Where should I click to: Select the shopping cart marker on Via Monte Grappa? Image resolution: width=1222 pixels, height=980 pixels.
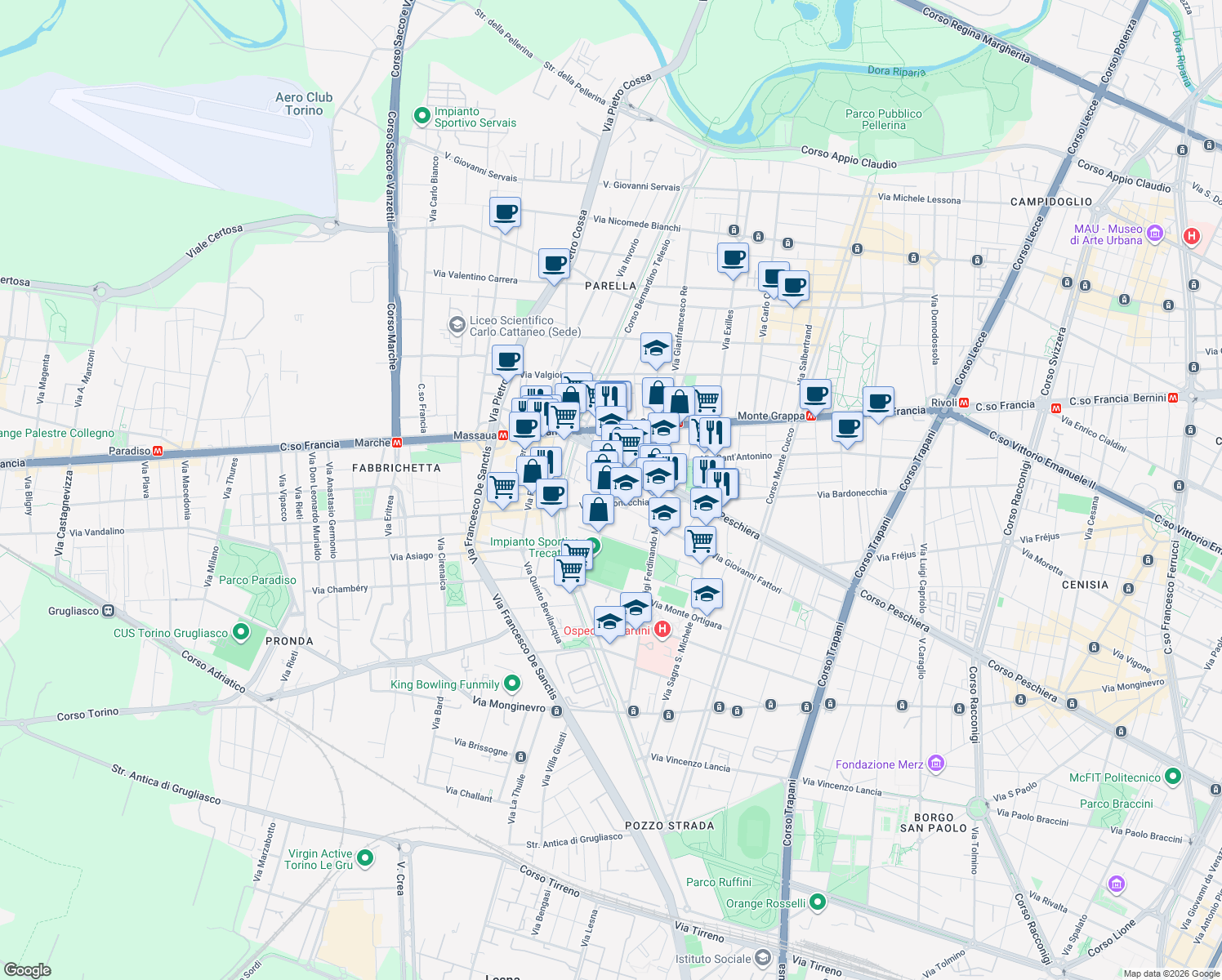(706, 399)
